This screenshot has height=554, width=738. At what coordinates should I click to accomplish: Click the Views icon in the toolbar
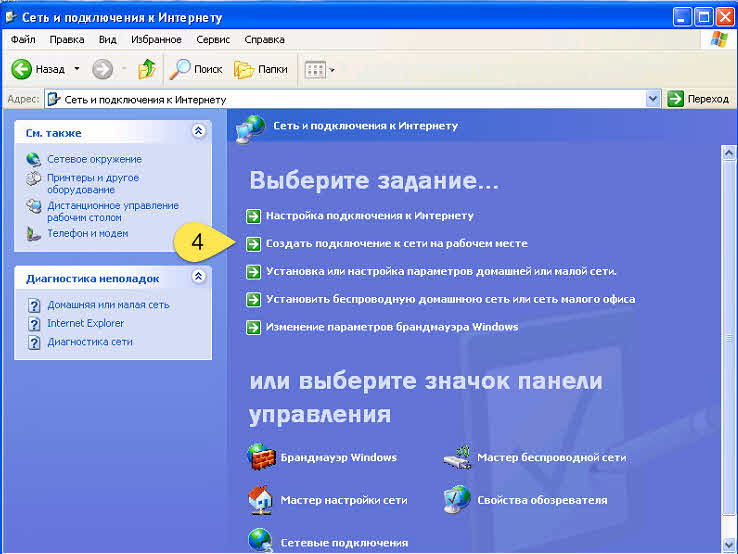315,70
